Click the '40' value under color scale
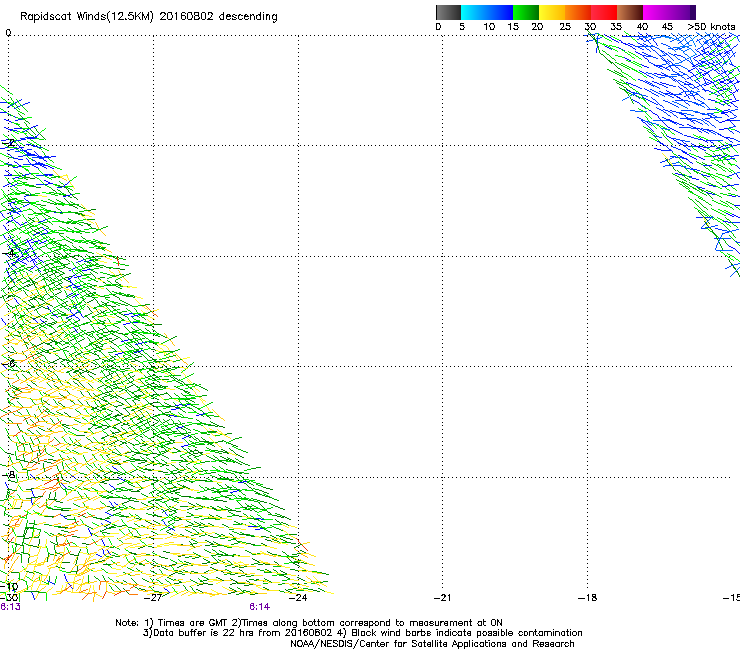This screenshot has height=650, width=740. pos(642,27)
